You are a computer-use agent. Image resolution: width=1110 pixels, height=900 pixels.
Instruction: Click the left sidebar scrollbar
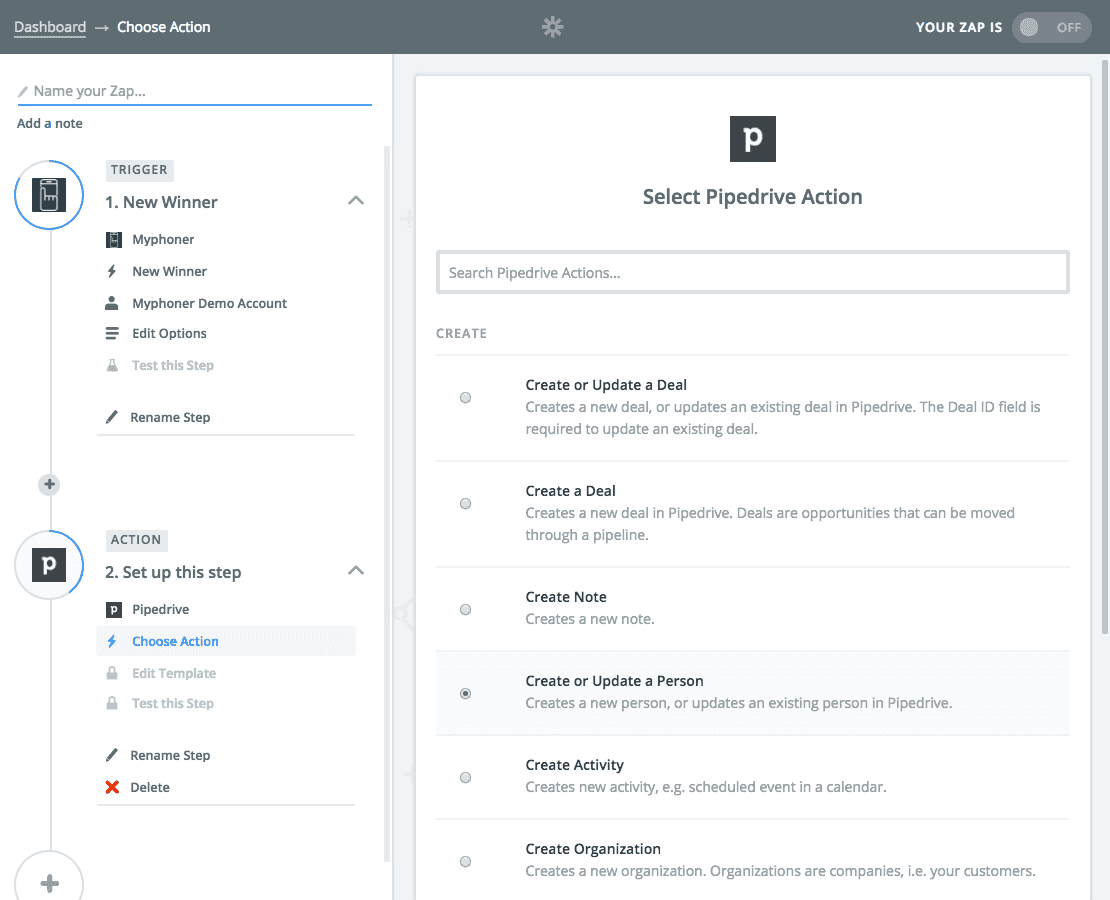click(x=387, y=503)
